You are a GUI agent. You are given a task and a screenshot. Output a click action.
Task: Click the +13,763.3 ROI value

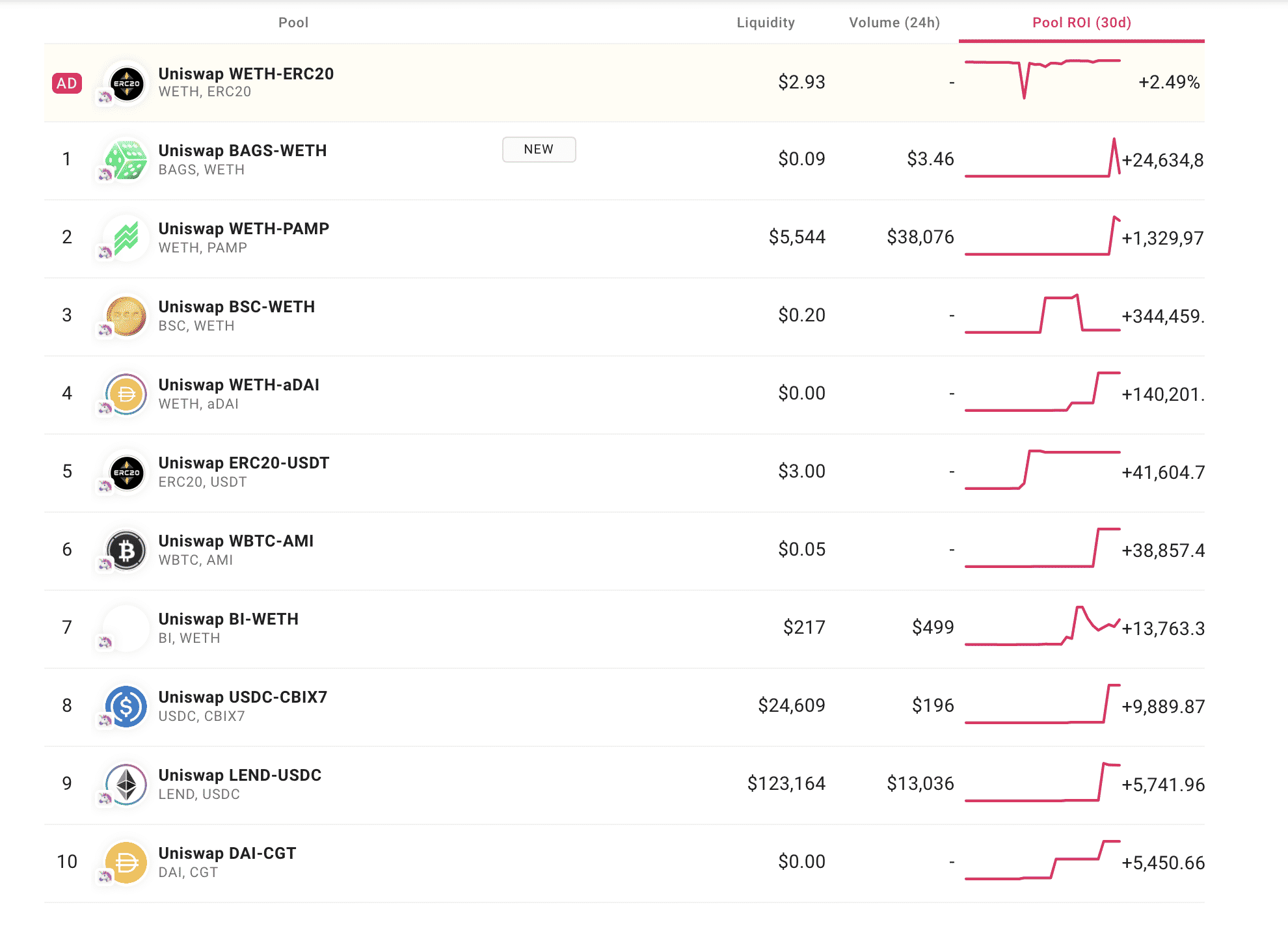[1163, 629]
